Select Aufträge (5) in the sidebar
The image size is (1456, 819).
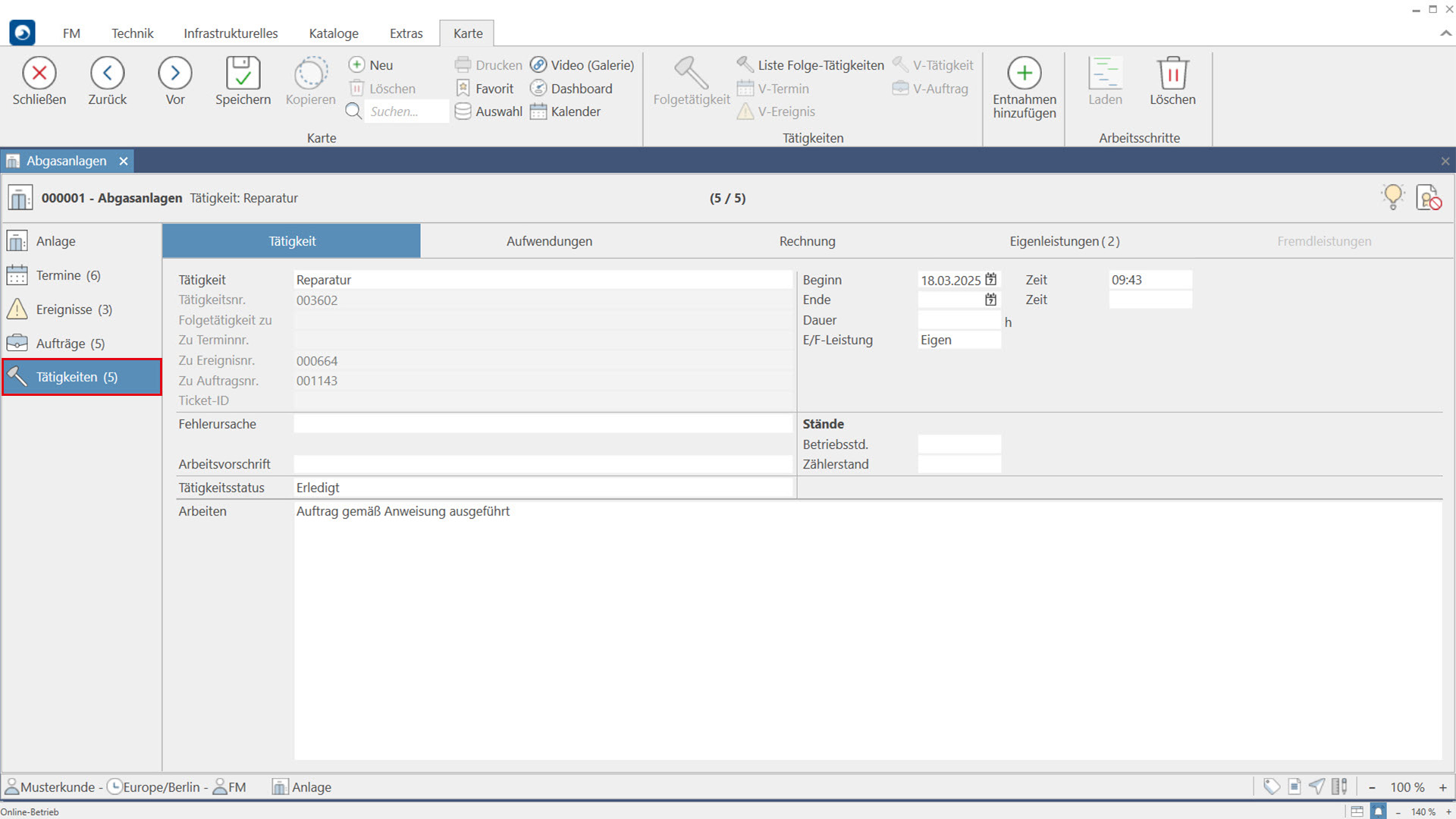coord(70,344)
